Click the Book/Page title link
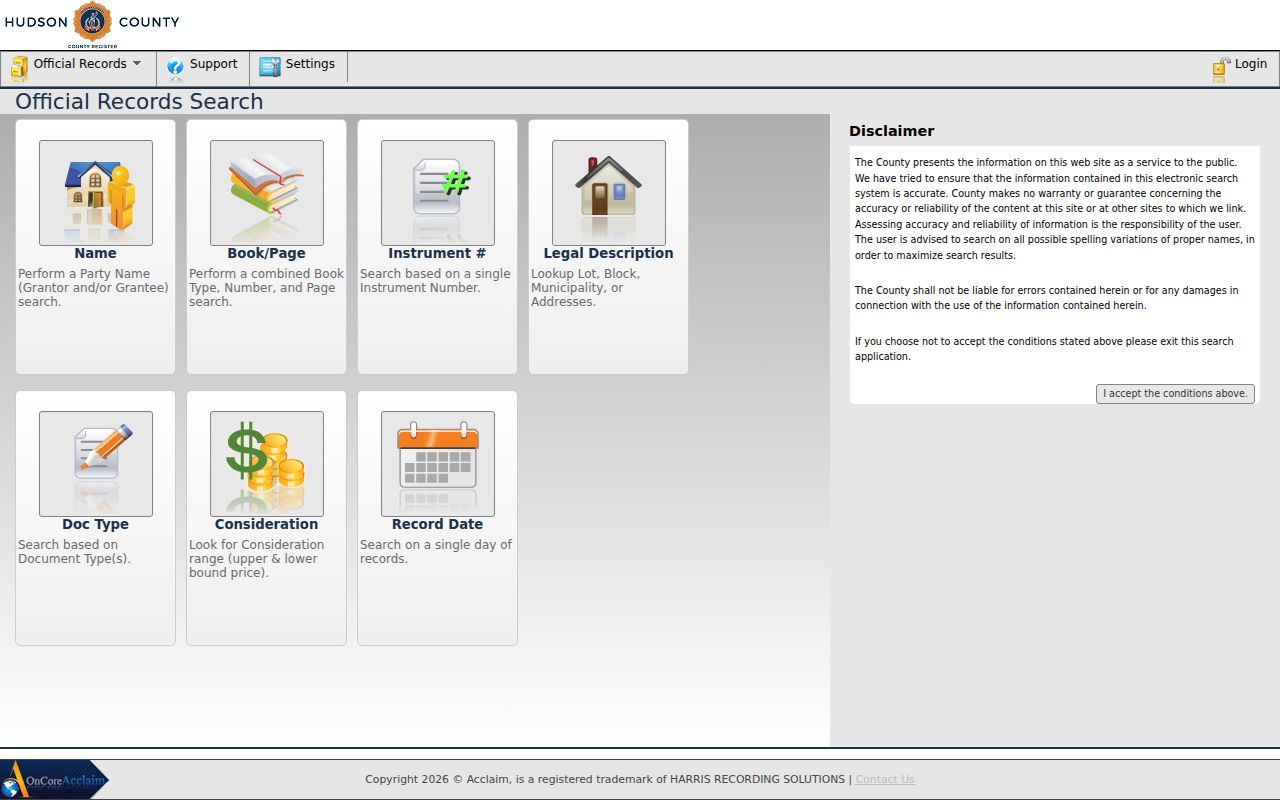1280x800 pixels. pyautogui.click(x=267, y=254)
